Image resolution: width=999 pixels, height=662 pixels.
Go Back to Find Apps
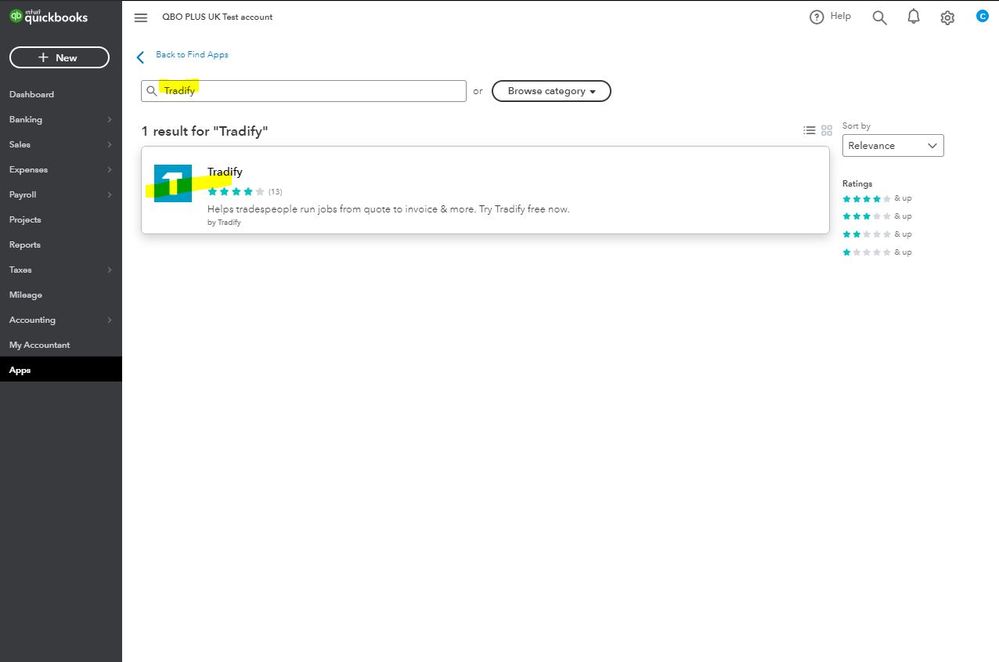192,55
